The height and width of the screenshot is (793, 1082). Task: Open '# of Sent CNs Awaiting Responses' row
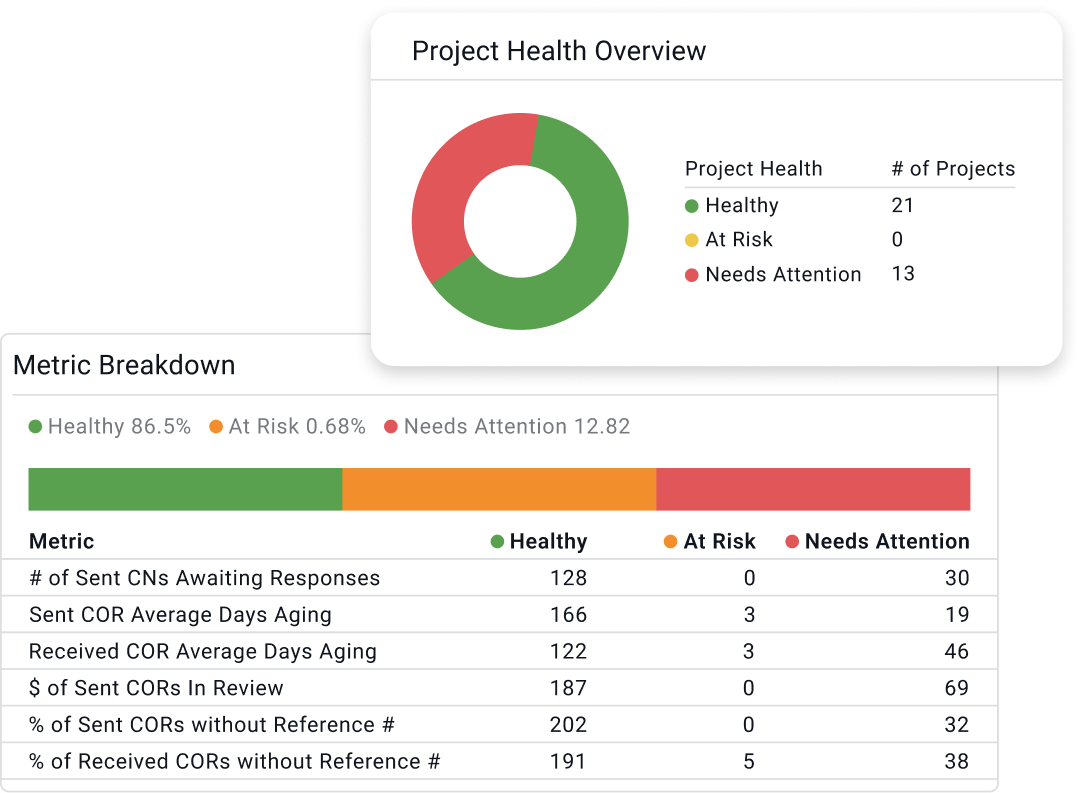(x=205, y=578)
